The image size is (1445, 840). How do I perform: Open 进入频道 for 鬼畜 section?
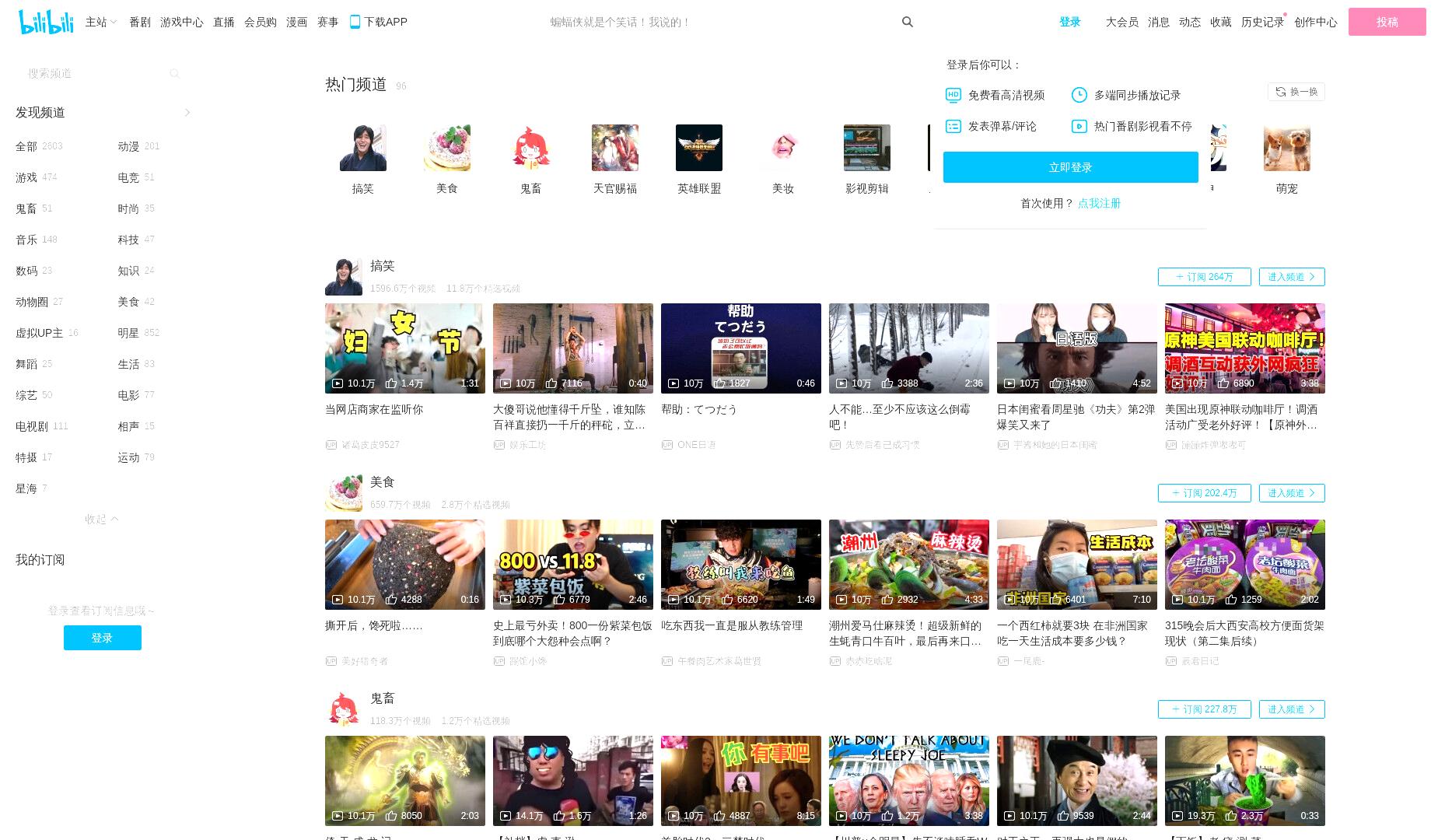pyautogui.click(x=1292, y=709)
